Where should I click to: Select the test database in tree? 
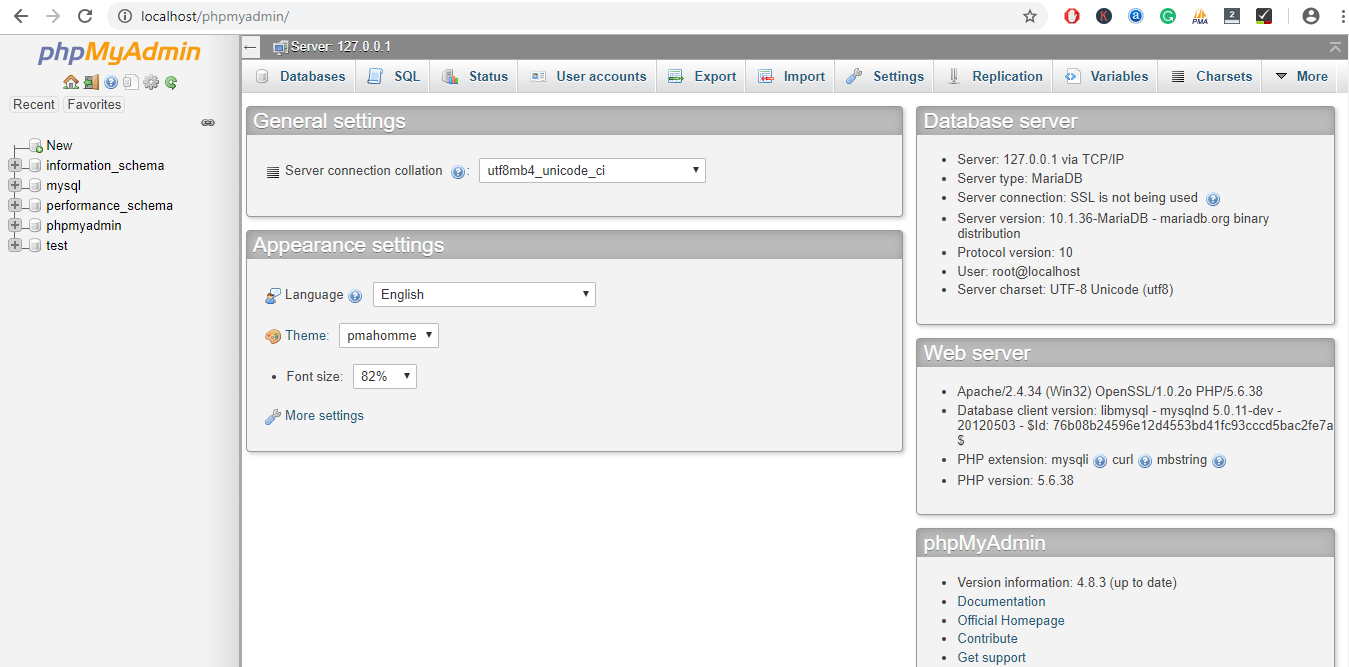coord(57,246)
